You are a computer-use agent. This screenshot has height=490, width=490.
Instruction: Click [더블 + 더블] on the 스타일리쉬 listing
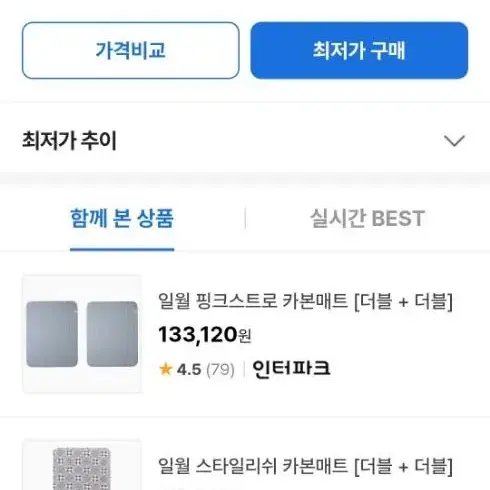(403, 466)
